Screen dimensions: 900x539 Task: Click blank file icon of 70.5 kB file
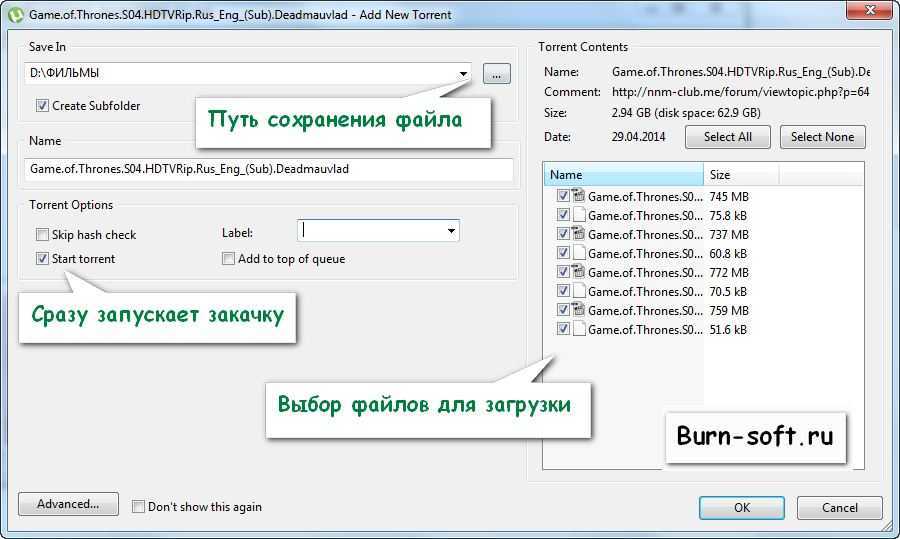tap(579, 291)
